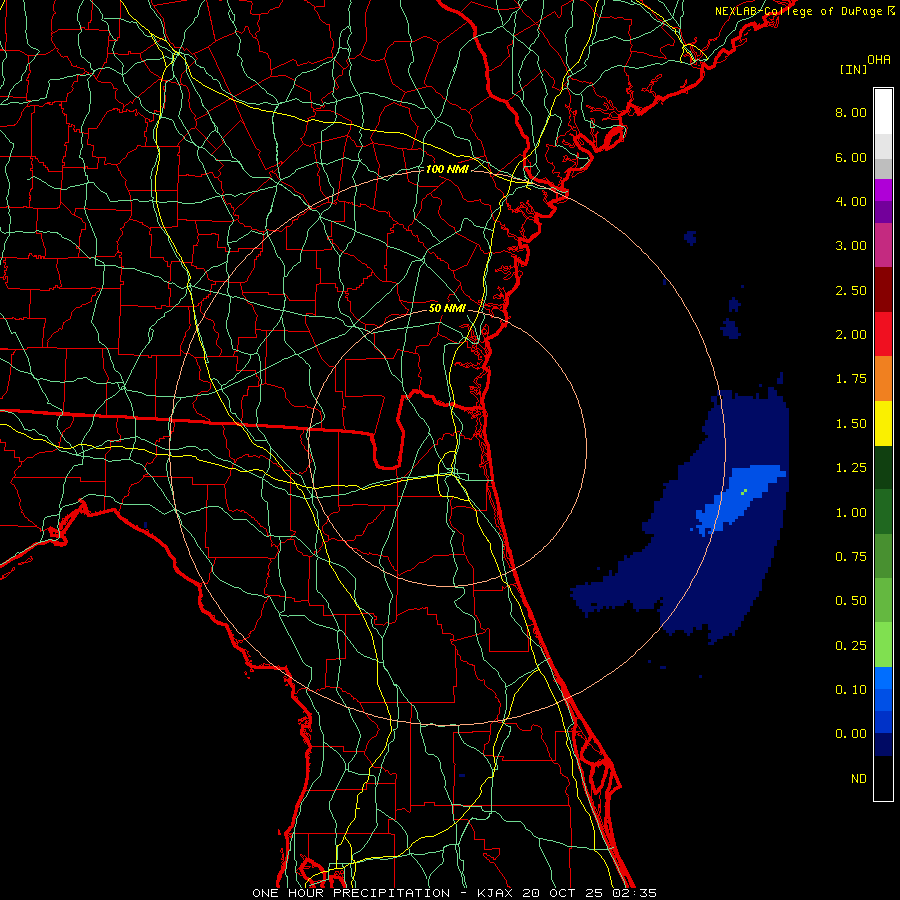The height and width of the screenshot is (900, 900).
Task: Select the 0.10 legend value
Action: [851, 690]
